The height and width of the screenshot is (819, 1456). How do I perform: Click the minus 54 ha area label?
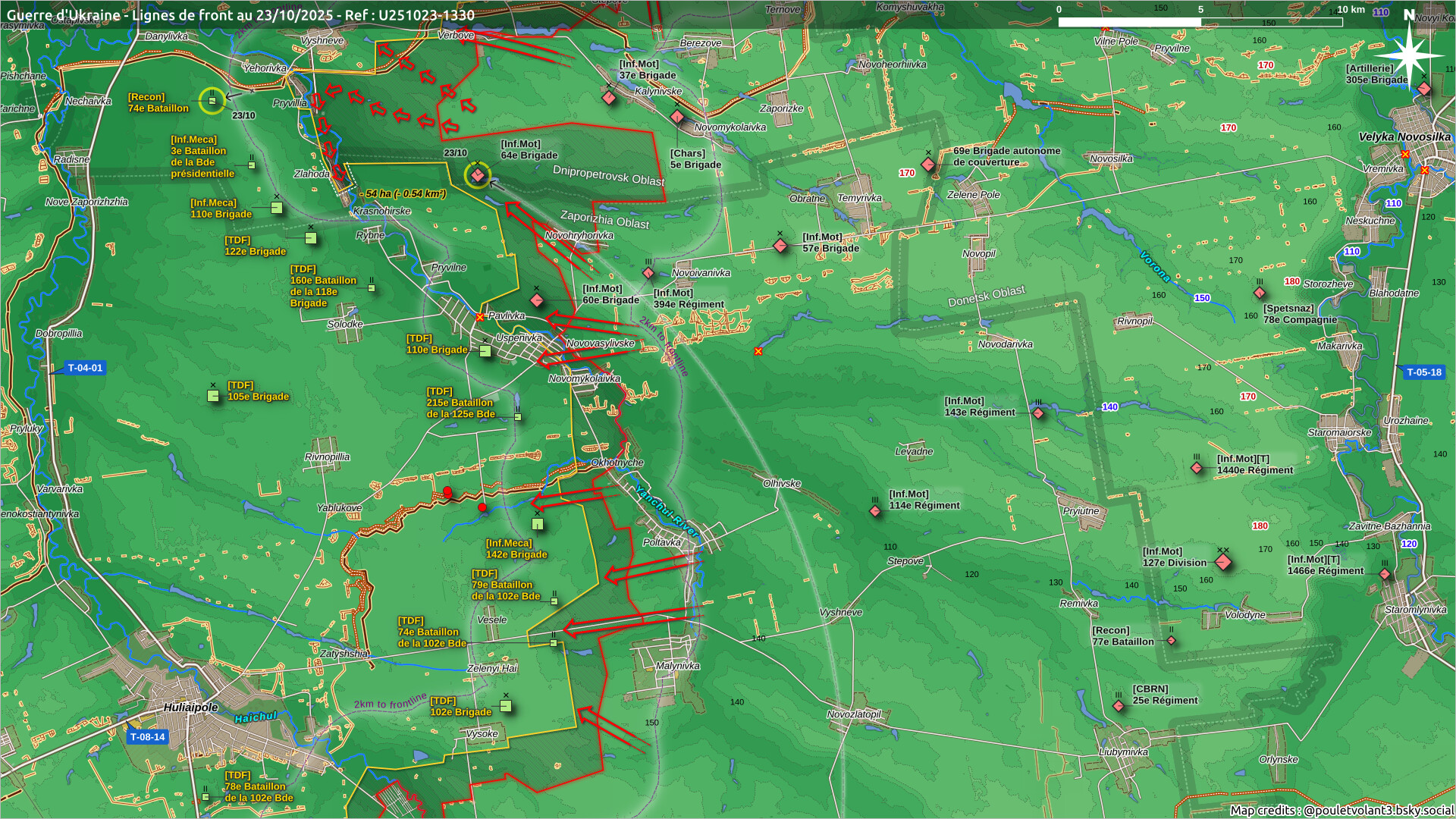click(x=403, y=194)
